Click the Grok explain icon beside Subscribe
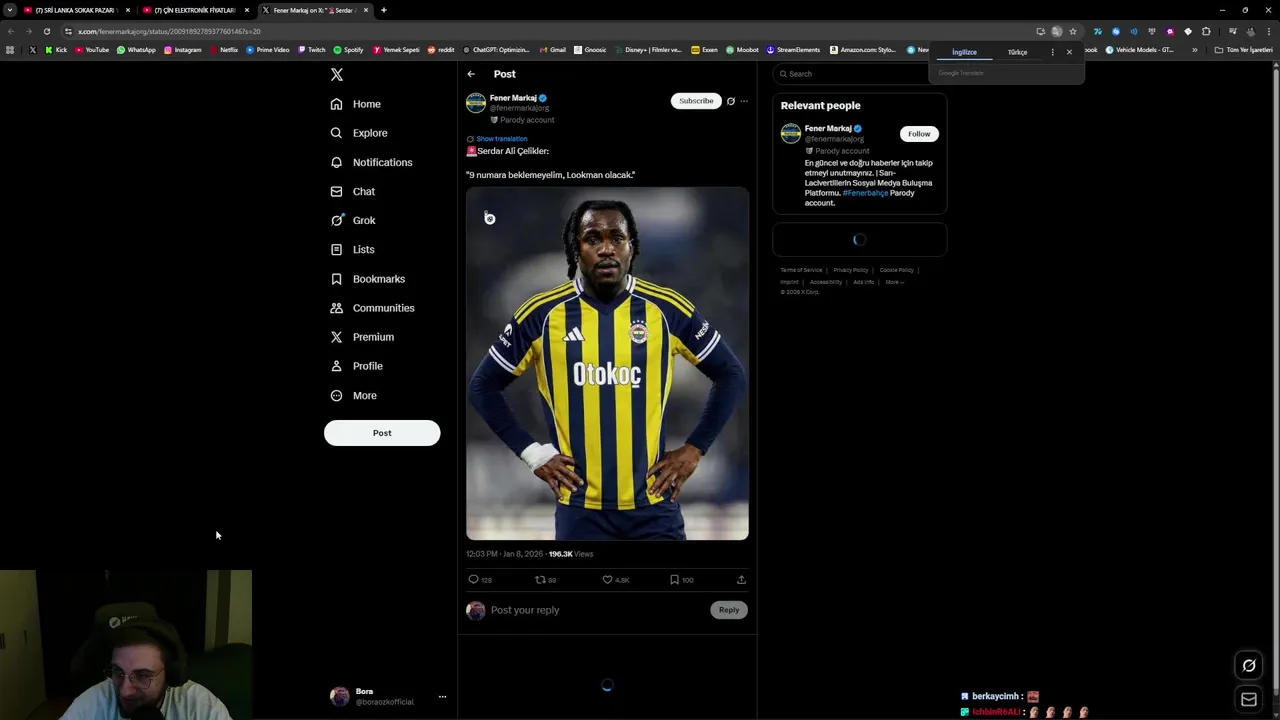This screenshot has height=720, width=1280. pyautogui.click(x=731, y=101)
